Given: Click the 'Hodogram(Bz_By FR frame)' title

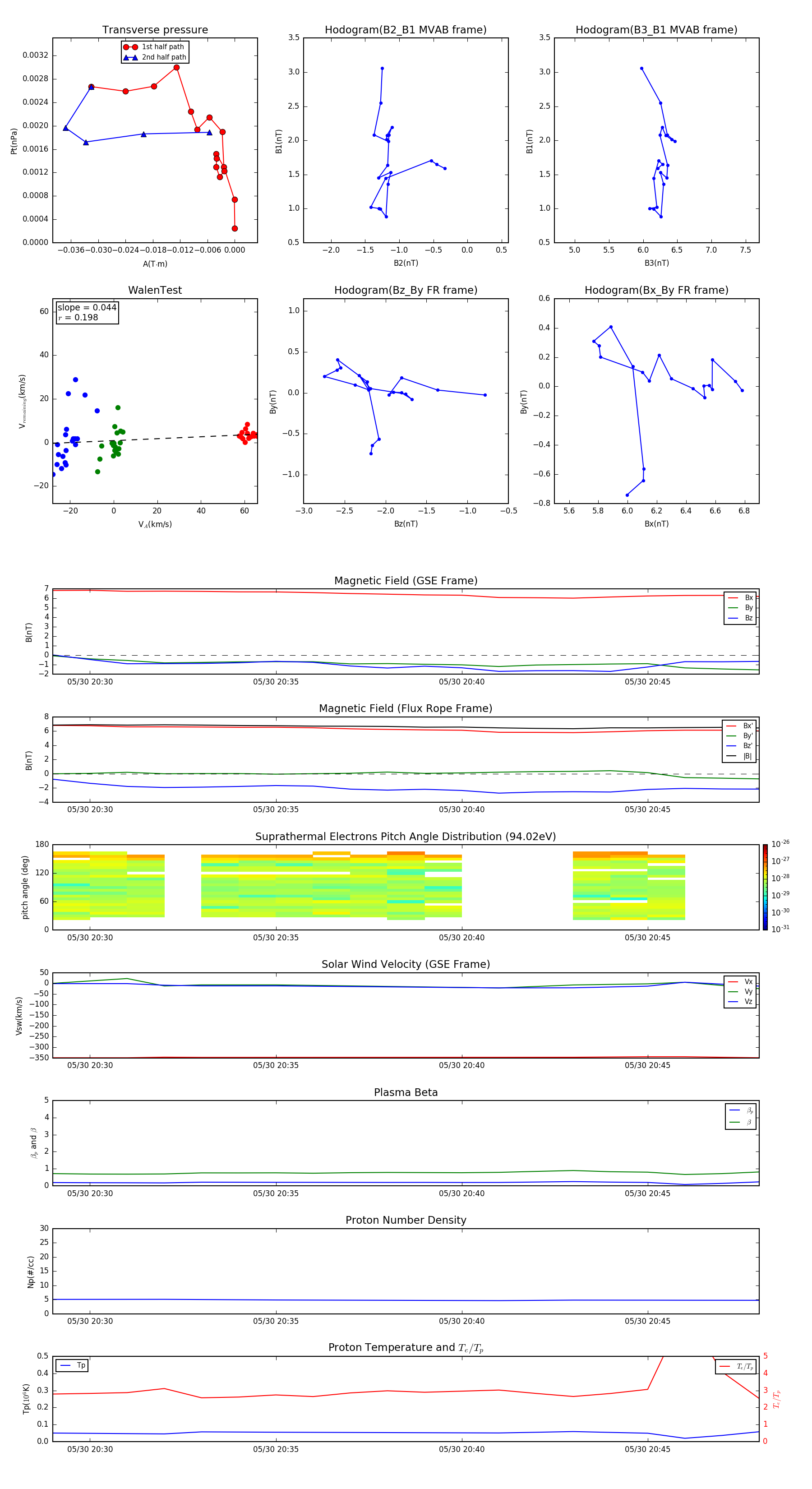Looking at the screenshot, I should [406, 290].
